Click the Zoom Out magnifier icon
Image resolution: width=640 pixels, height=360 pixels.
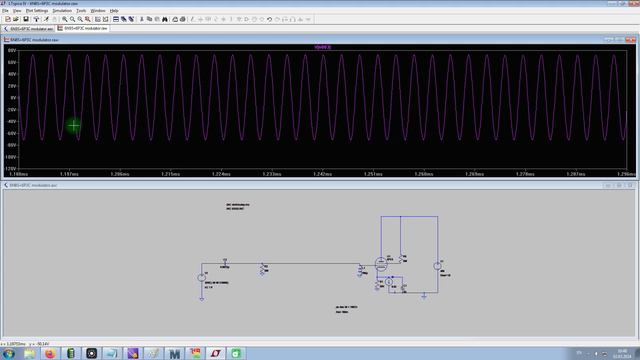click(80, 19)
